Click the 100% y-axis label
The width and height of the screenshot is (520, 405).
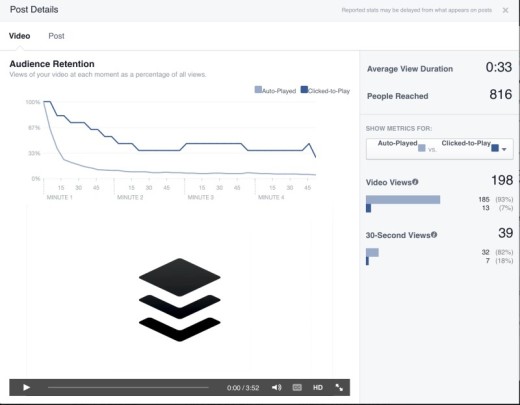[x=33, y=102]
